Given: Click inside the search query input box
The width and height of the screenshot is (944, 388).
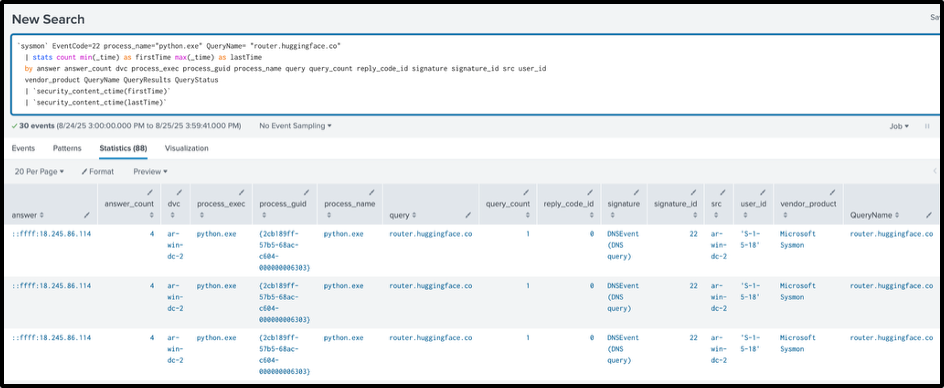Looking at the screenshot, I should click(476, 75).
